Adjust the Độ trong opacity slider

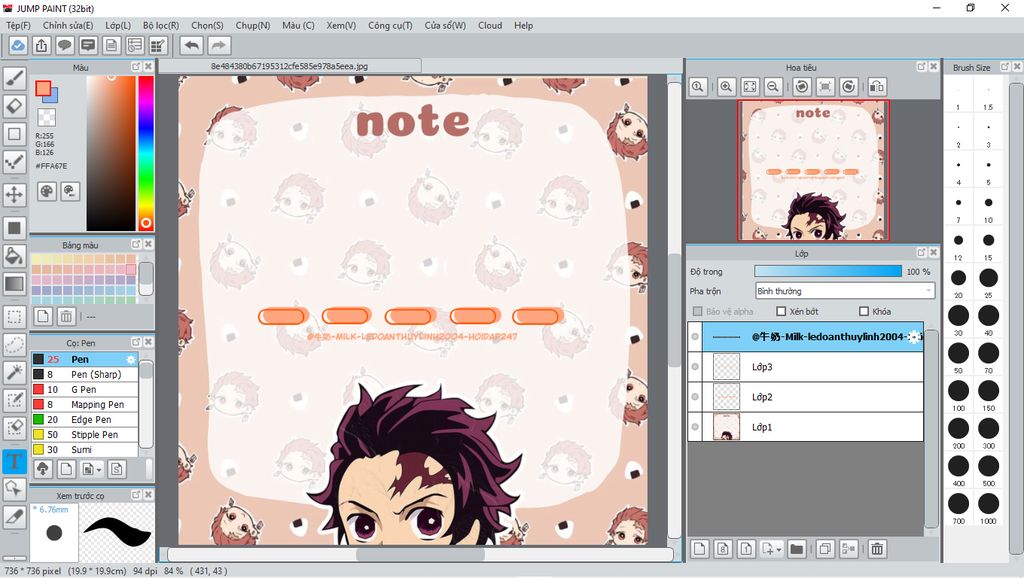(x=827, y=271)
